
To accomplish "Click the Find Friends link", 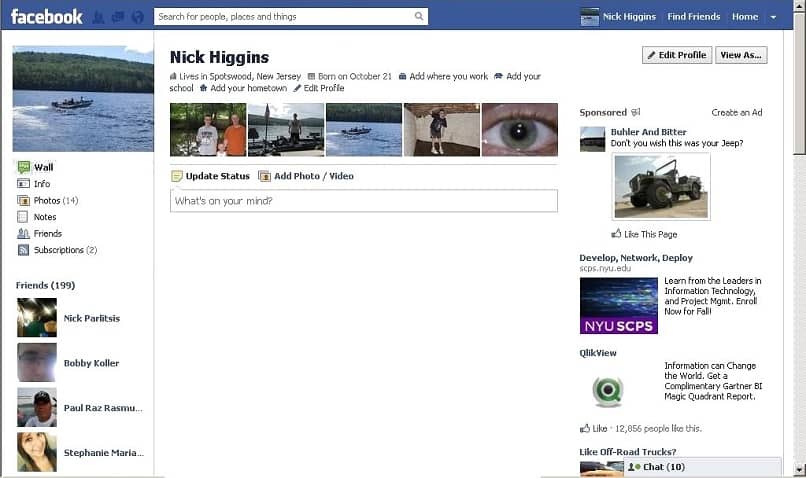I will pos(693,17).
